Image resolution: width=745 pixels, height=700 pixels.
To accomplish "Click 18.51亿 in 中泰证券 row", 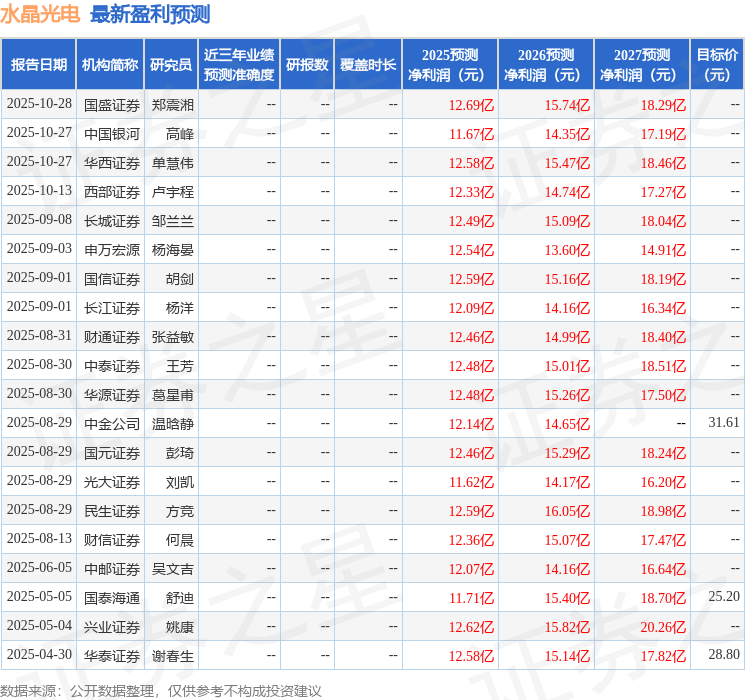I will 663,366.
